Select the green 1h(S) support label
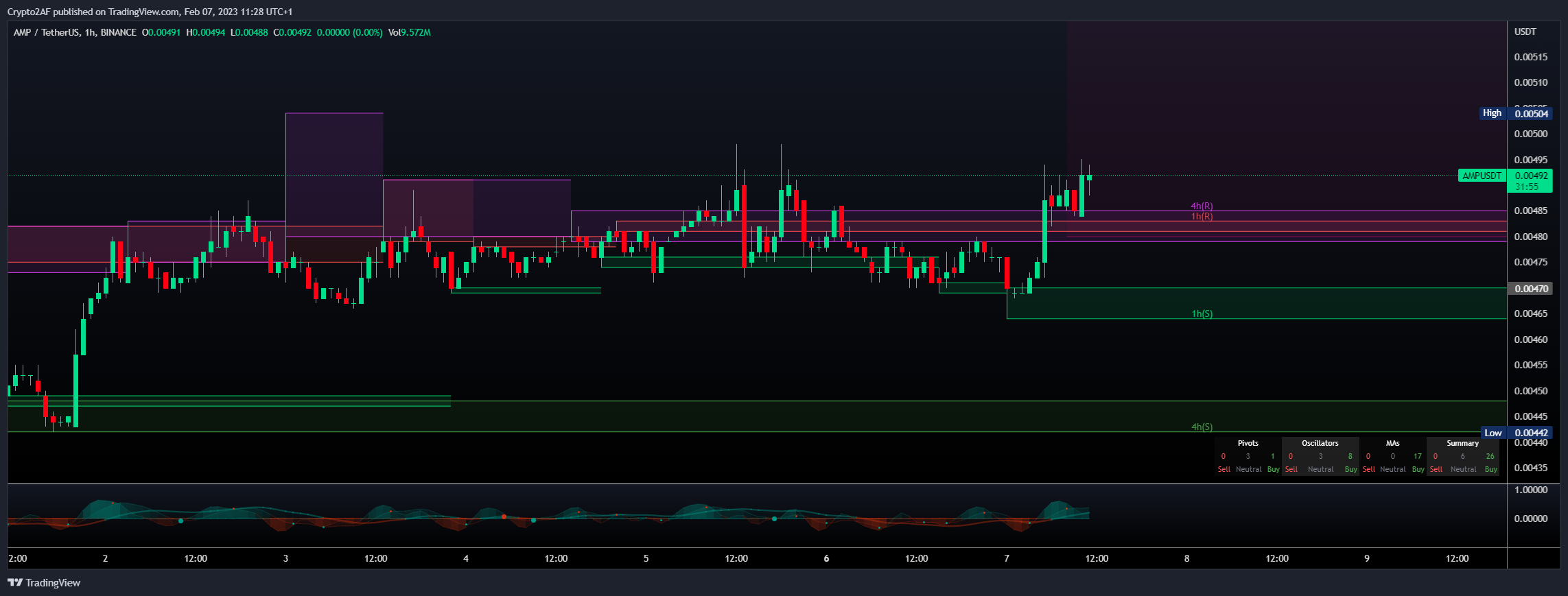Screen dimensions: 1568x596 click(x=1202, y=313)
